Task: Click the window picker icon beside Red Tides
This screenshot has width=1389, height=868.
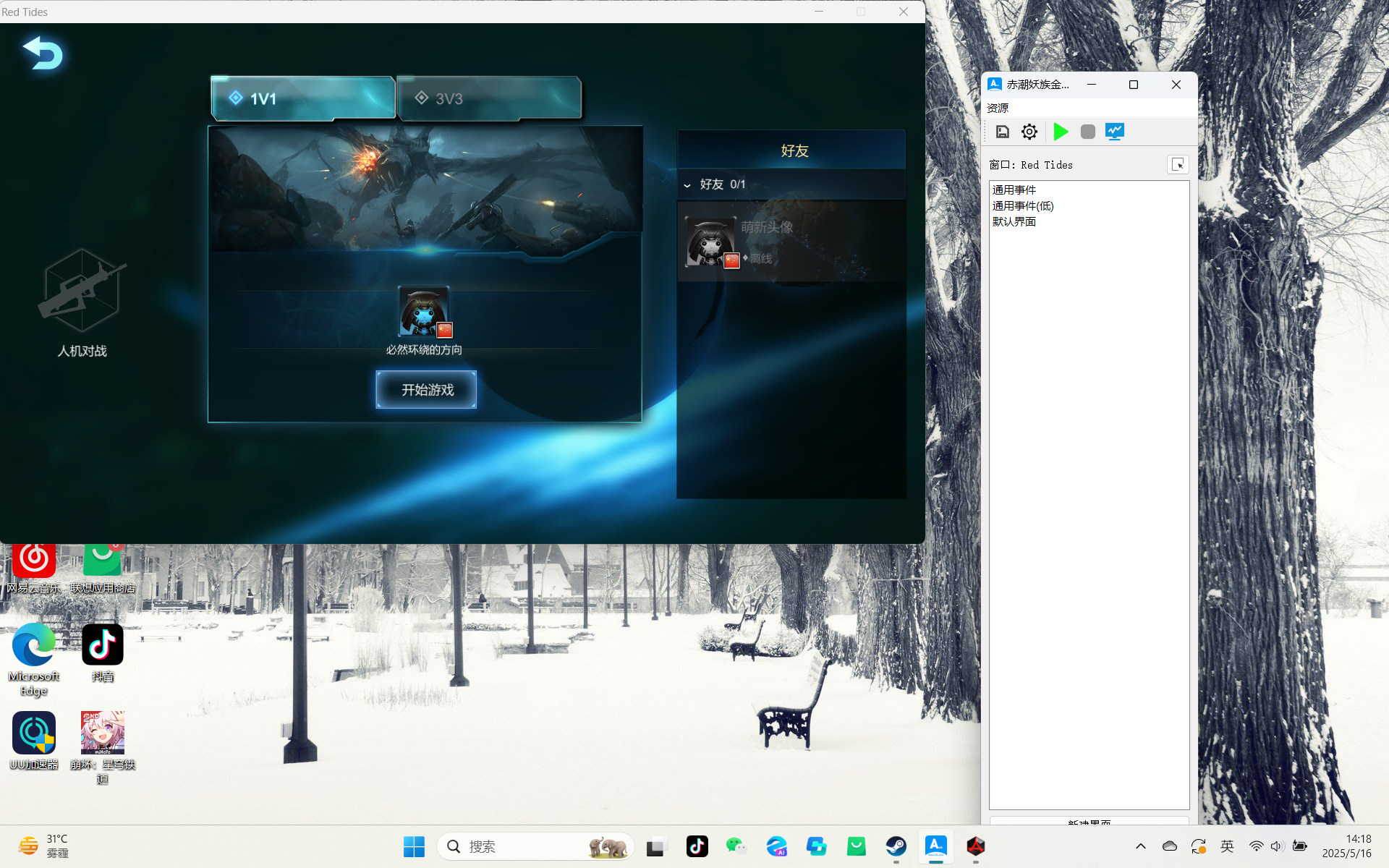Action: [x=1178, y=165]
